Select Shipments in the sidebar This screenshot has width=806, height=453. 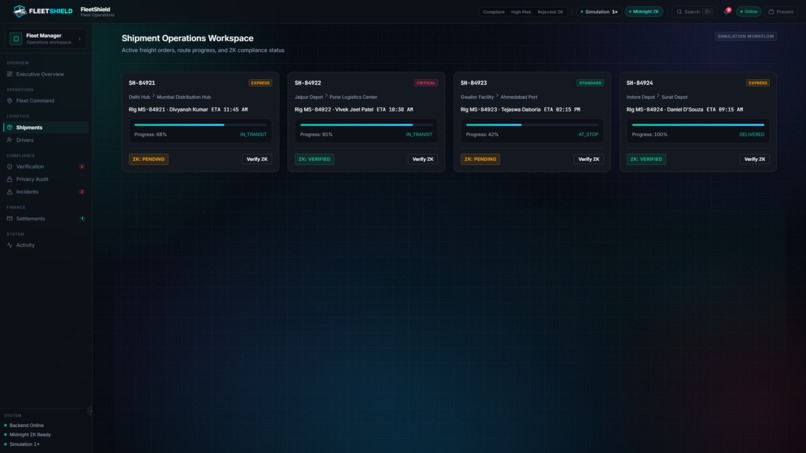coord(46,128)
